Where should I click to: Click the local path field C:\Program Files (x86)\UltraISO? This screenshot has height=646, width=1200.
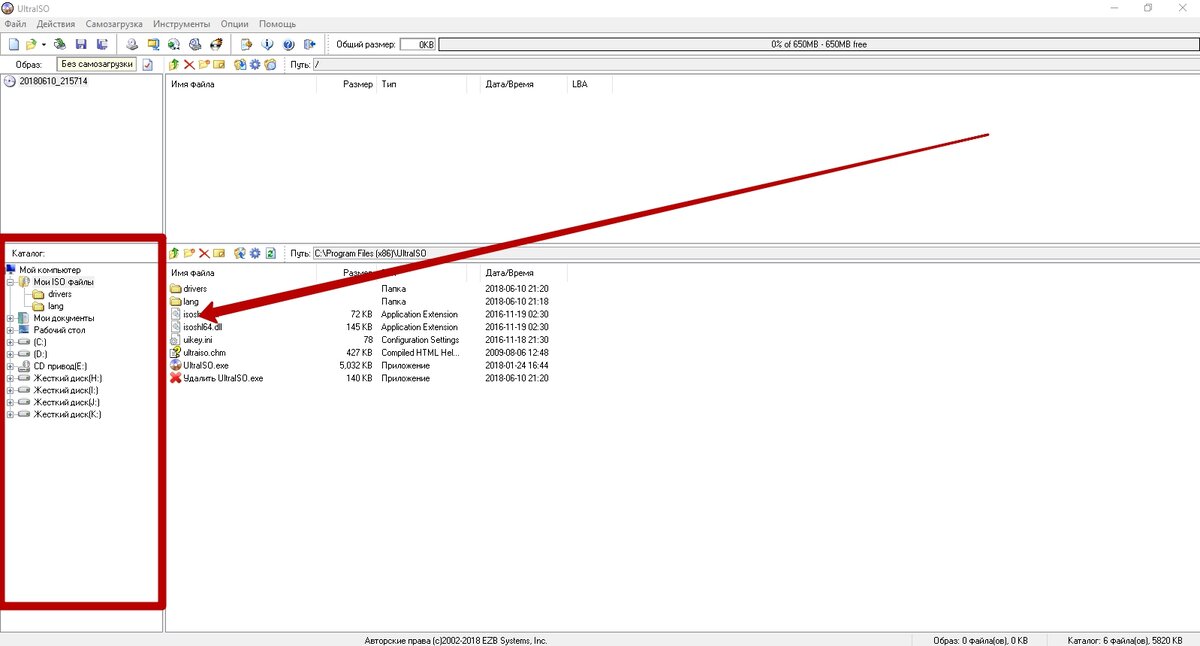[x=755, y=254]
